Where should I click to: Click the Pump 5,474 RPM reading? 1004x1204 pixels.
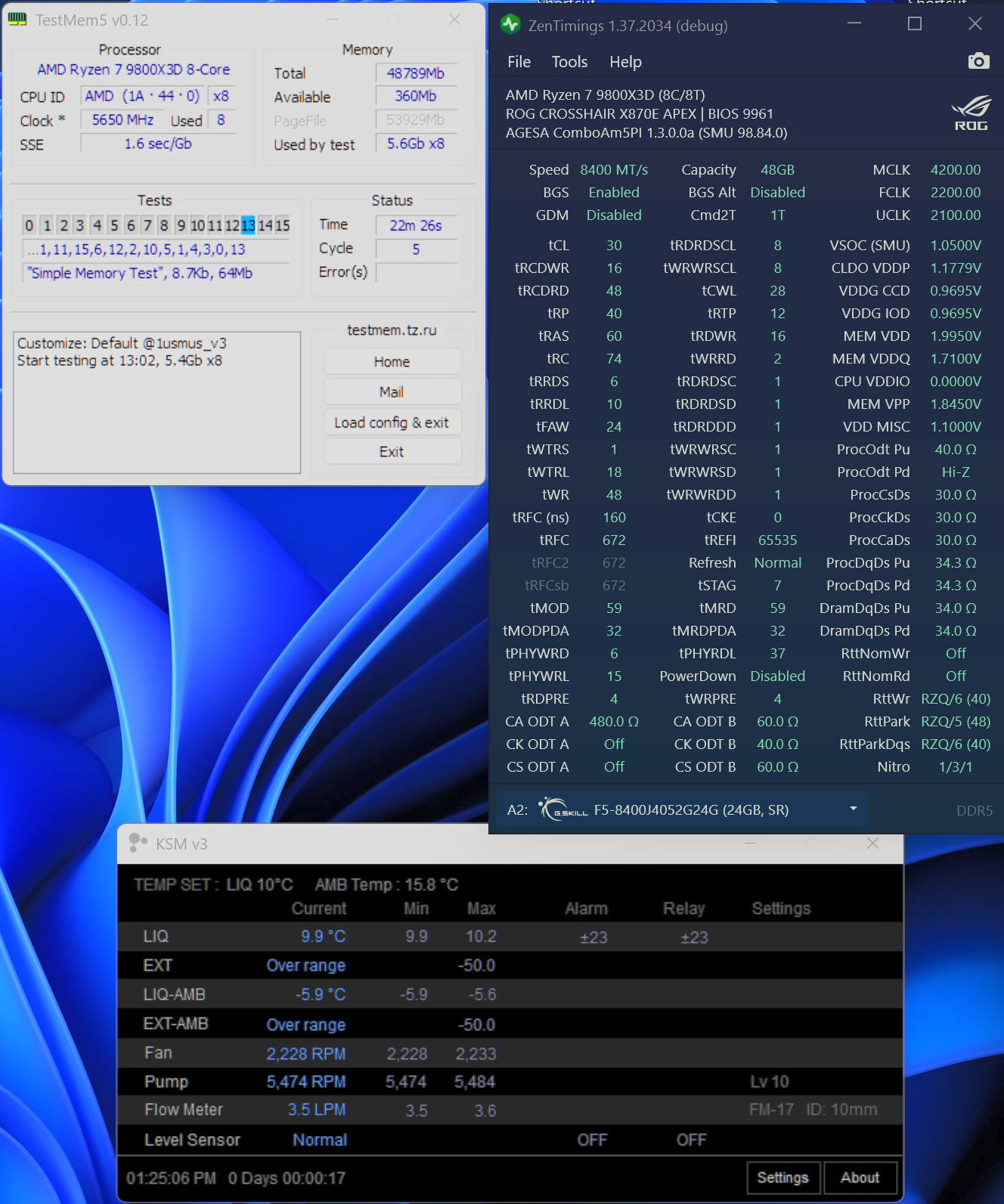click(306, 1082)
